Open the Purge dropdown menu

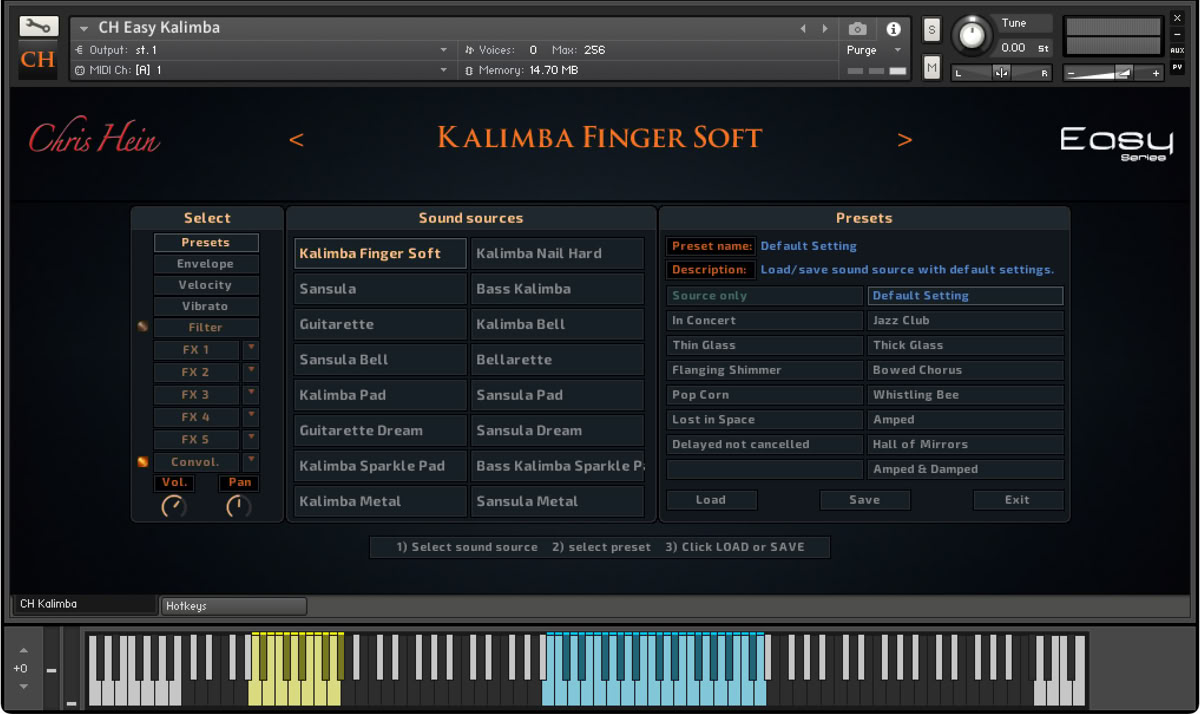click(x=875, y=50)
